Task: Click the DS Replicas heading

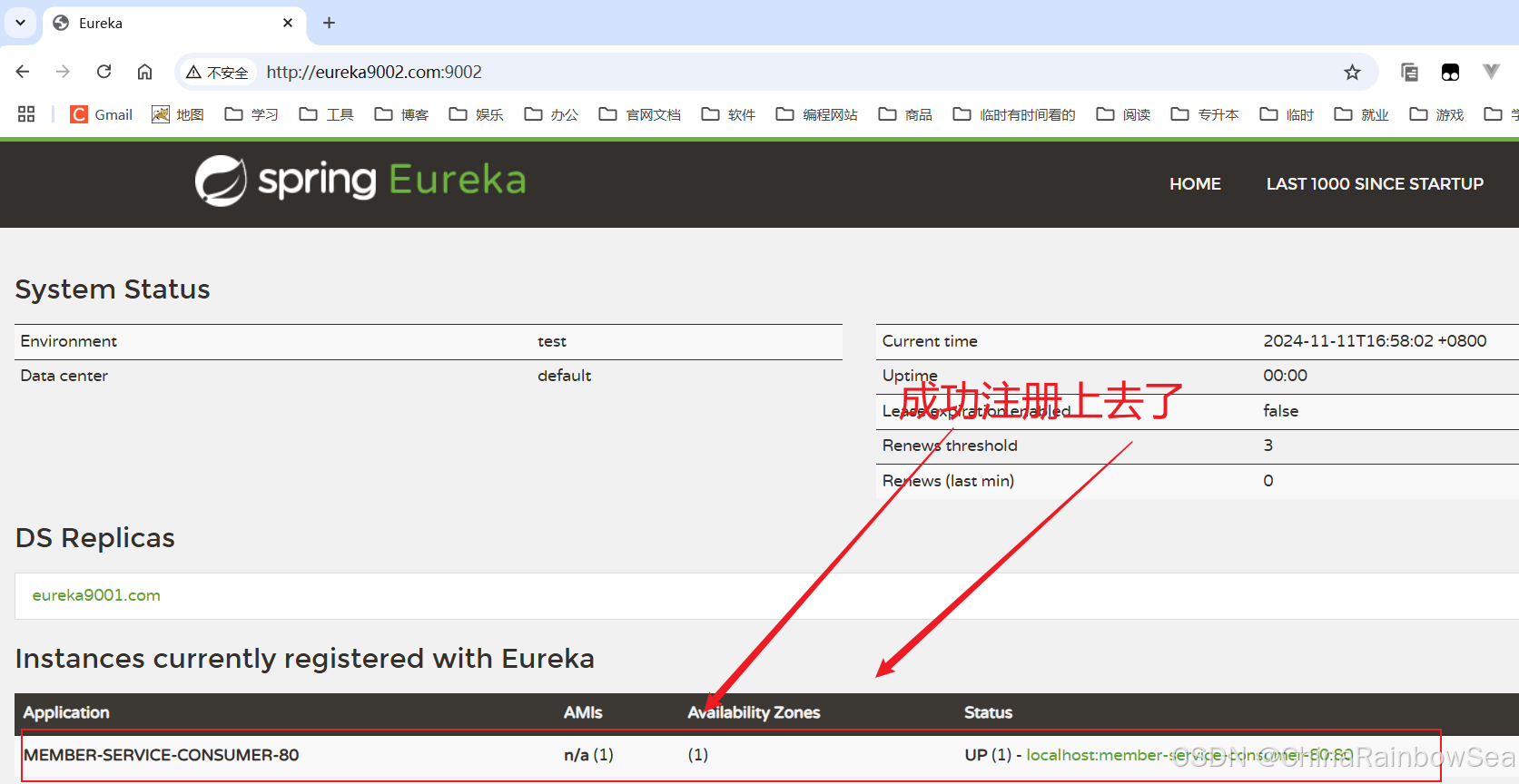Action: point(95,538)
